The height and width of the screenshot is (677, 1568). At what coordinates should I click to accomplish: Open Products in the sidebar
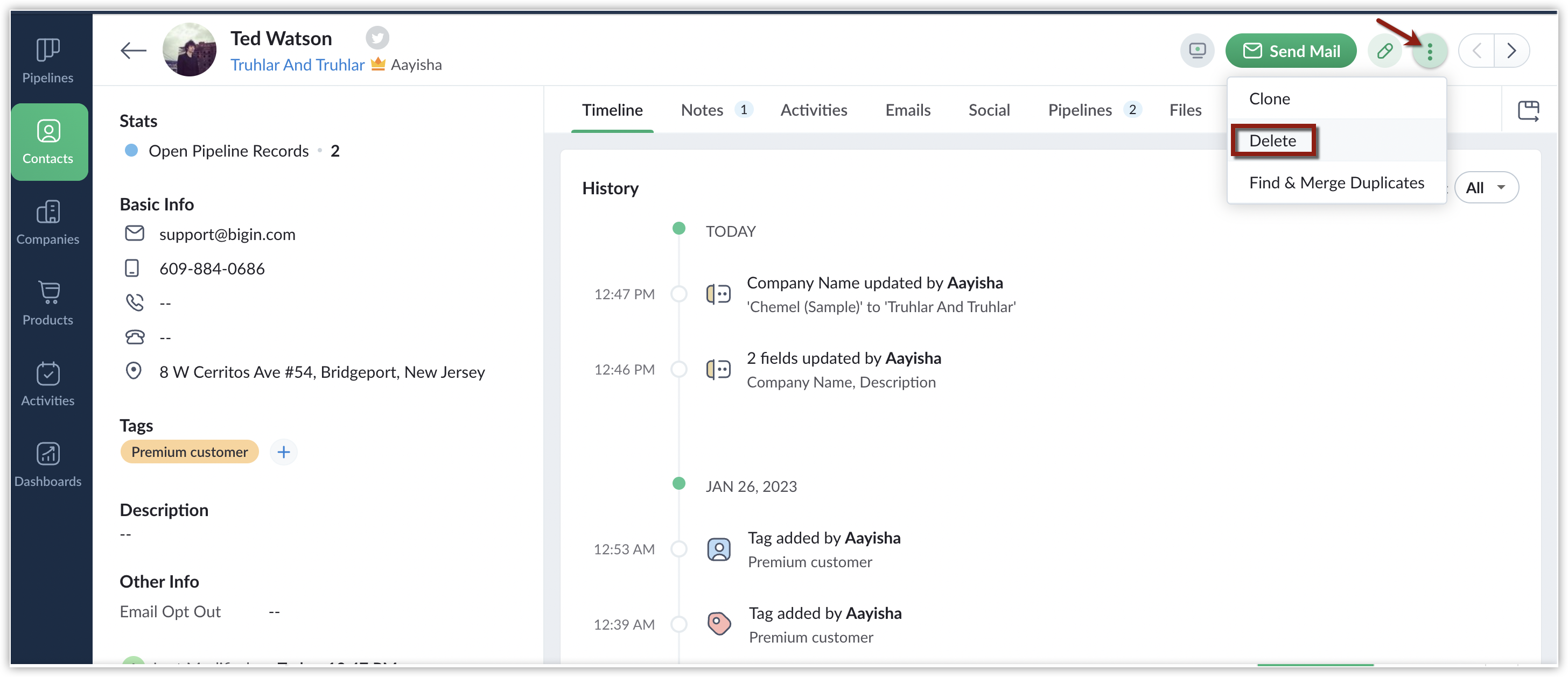coord(47,303)
